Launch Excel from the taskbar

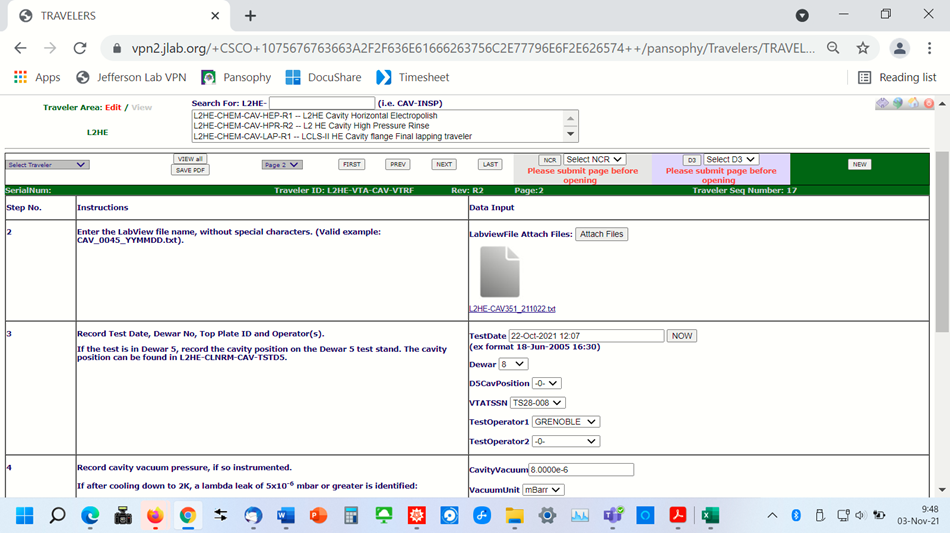pos(709,515)
